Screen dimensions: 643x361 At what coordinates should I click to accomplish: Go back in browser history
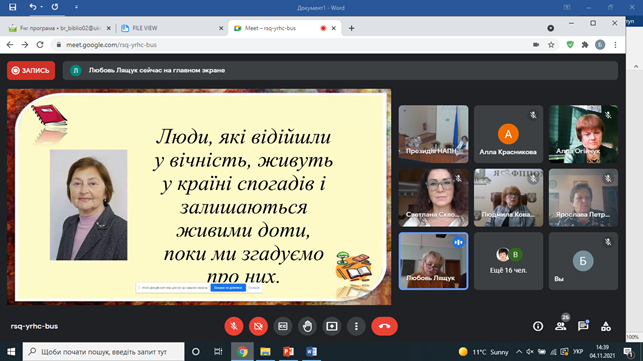10,45
